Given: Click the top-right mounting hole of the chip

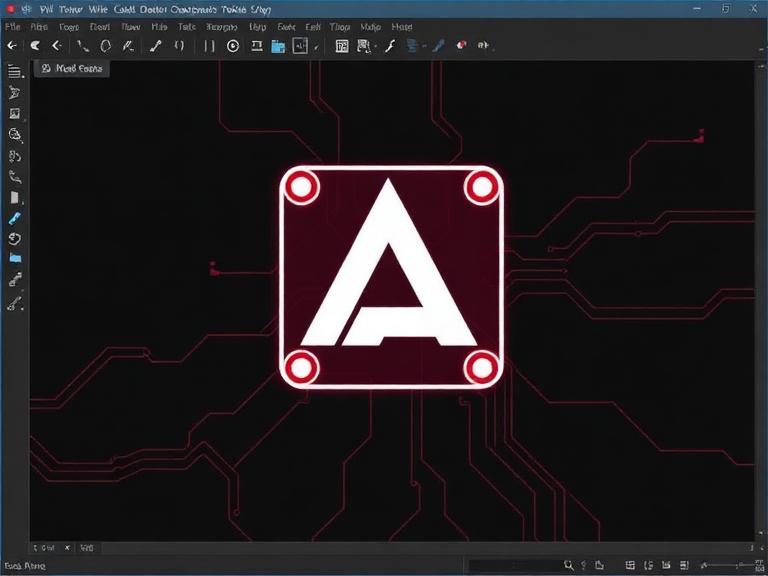Looking at the screenshot, I should [x=482, y=187].
